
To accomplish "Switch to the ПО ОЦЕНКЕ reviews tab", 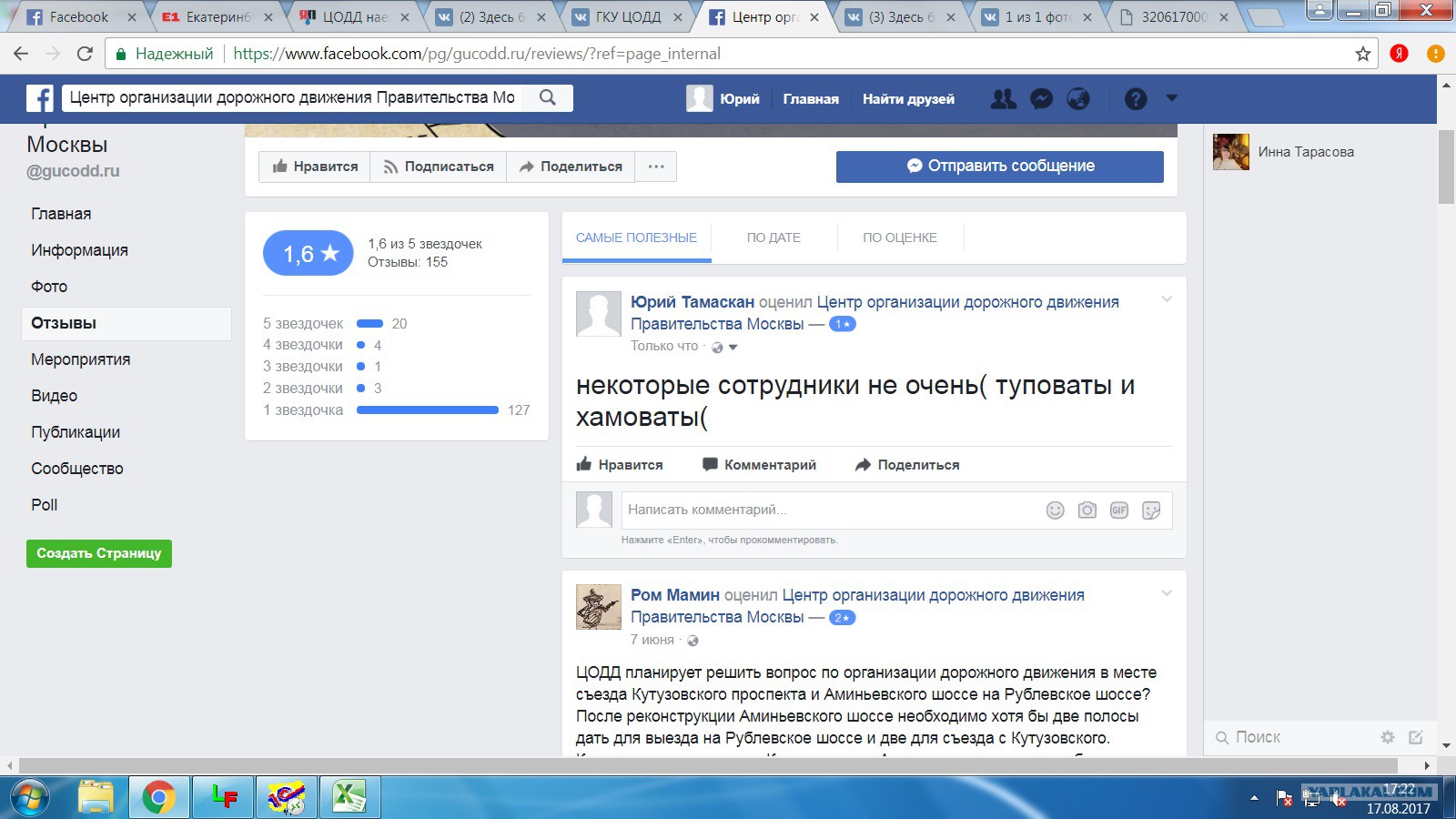I will point(900,238).
